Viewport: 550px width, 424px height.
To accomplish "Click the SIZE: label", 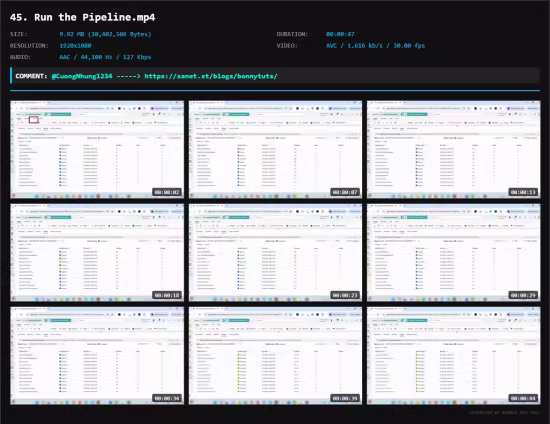I will (x=19, y=34).
